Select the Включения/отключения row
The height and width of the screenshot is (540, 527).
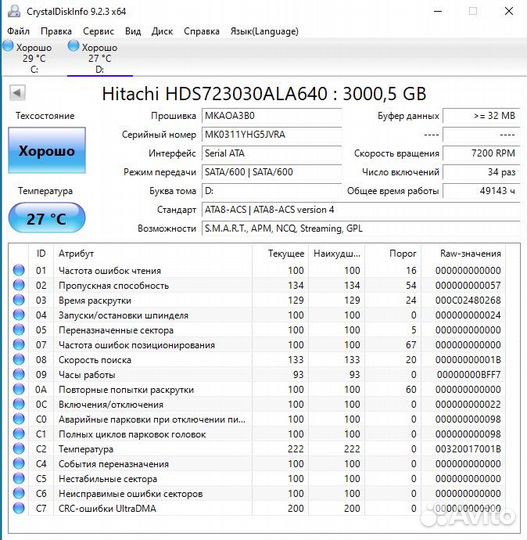click(x=257, y=404)
